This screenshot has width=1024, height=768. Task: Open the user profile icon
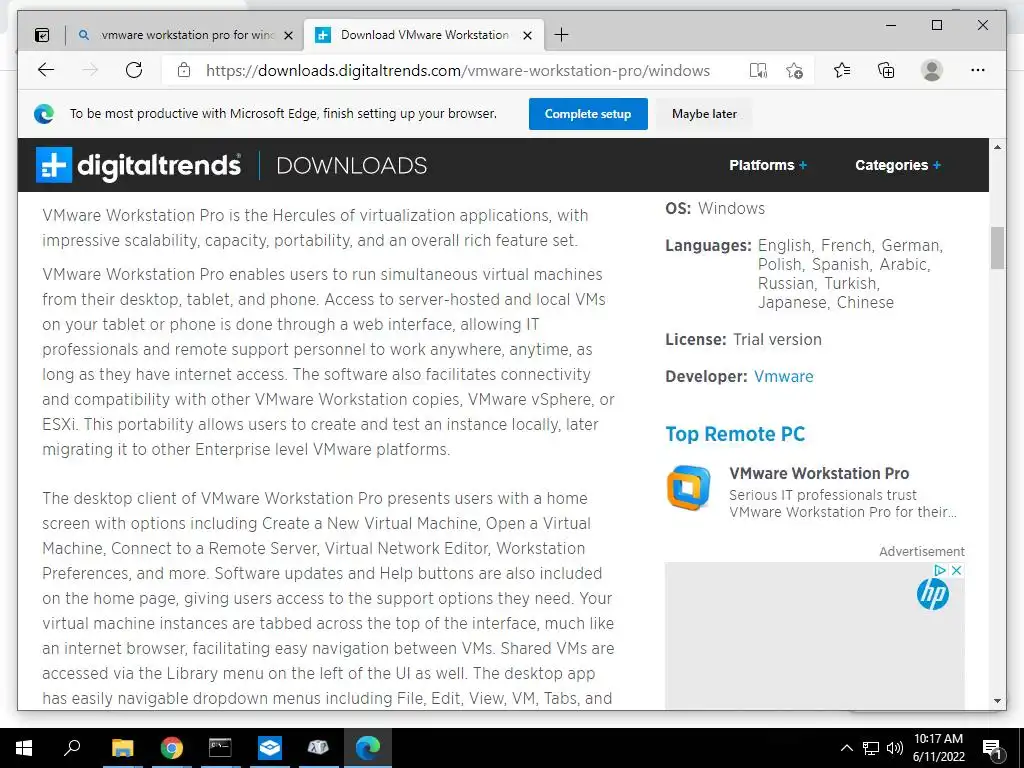coord(932,70)
